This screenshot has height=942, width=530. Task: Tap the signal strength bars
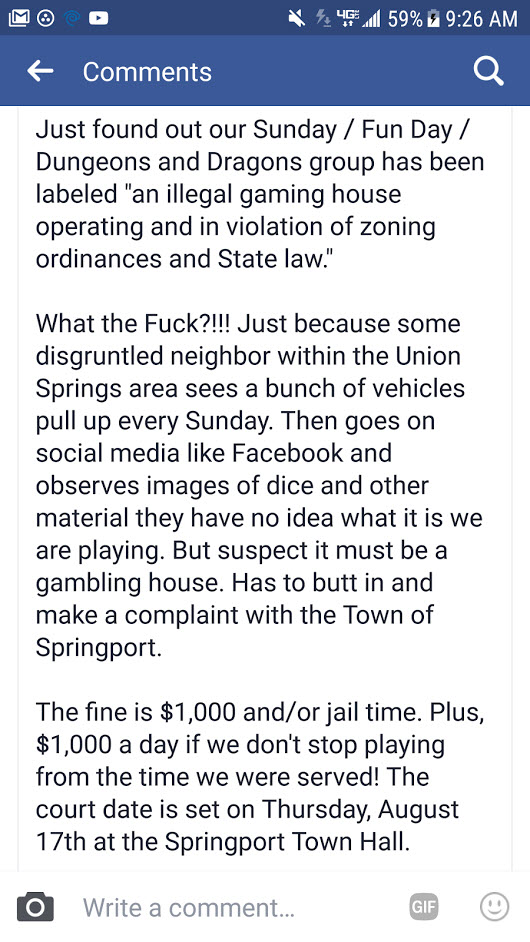pyautogui.click(x=371, y=19)
